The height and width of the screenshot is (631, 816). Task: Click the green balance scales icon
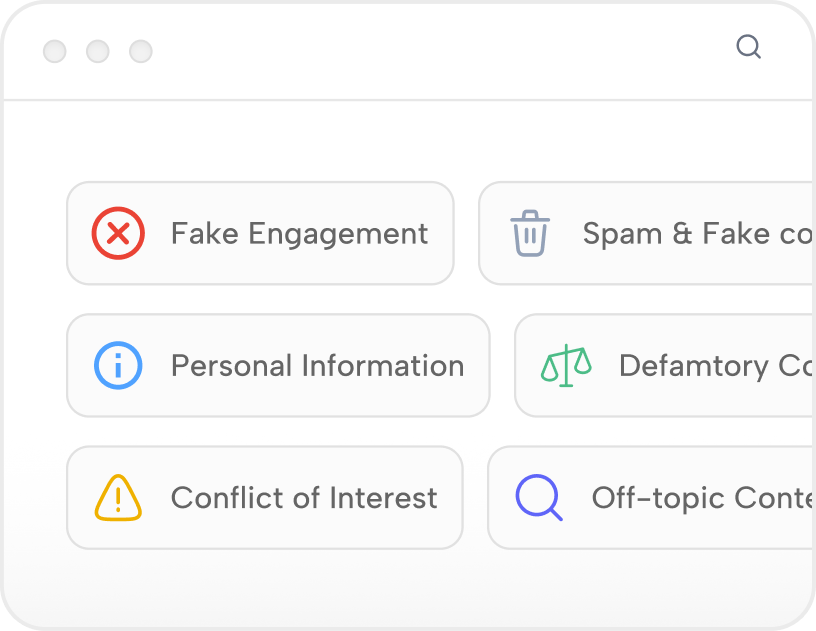pyautogui.click(x=566, y=366)
